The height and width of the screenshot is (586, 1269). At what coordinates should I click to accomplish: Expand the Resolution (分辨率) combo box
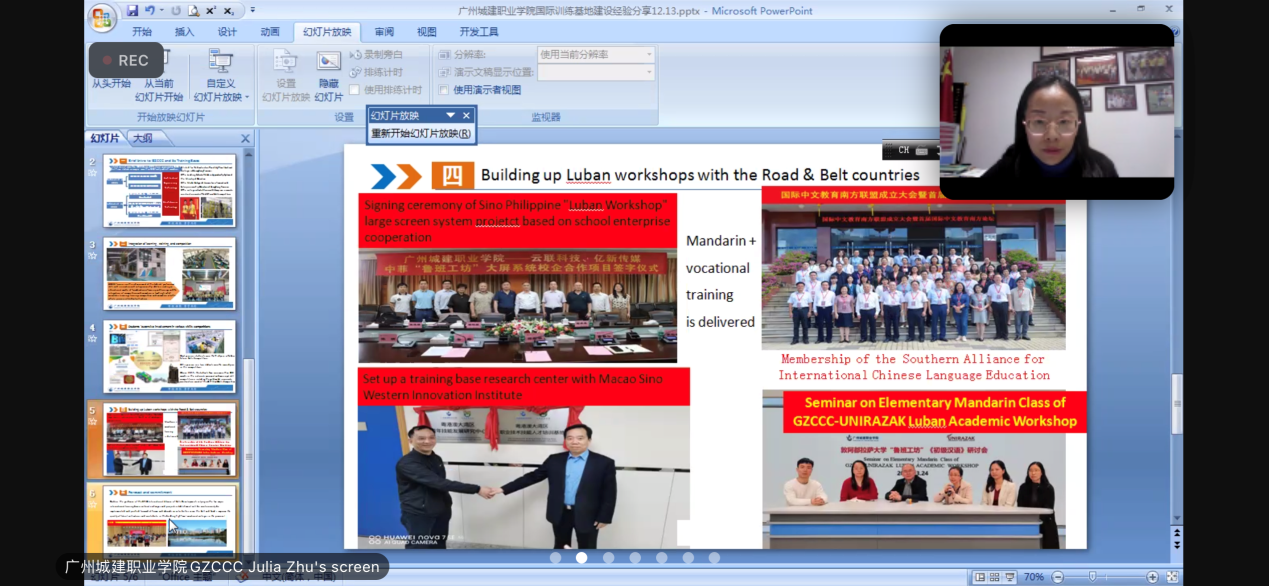point(648,55)
